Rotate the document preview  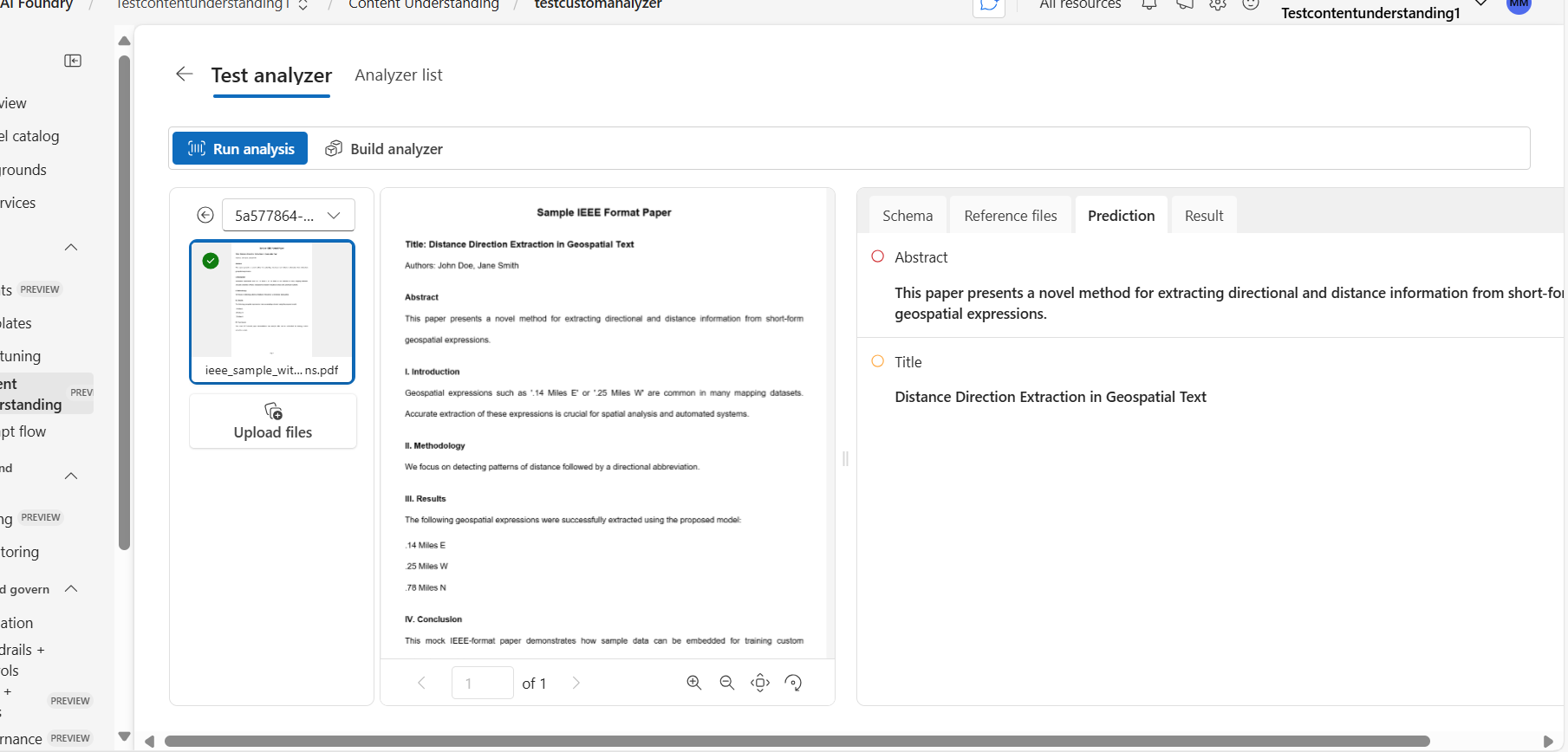[793, 683]
